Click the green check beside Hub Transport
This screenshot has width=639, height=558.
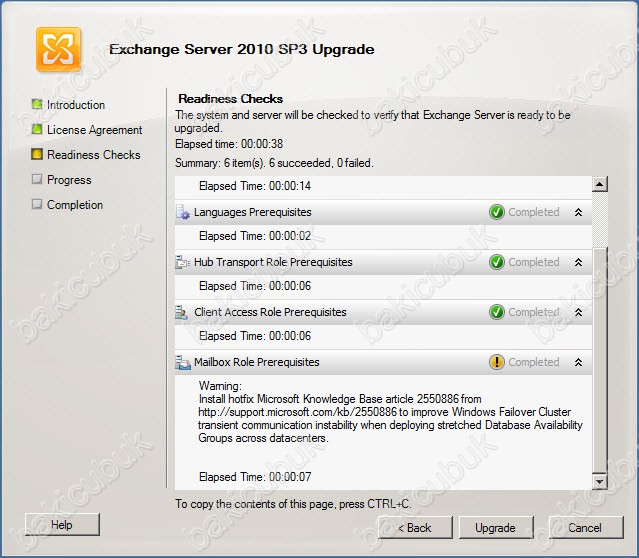pos(497,262)
